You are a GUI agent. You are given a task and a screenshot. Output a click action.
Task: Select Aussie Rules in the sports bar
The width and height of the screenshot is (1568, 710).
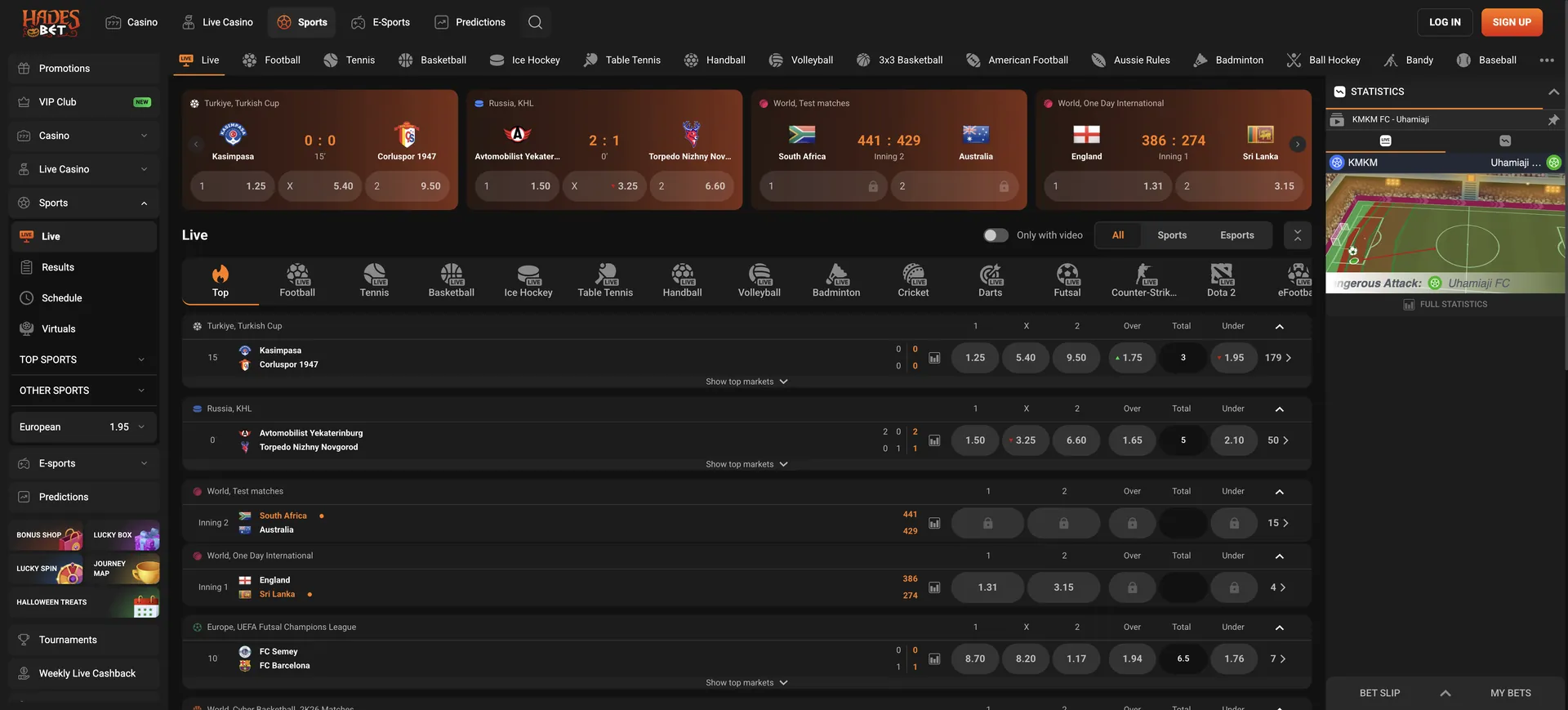click(1131, 60)
